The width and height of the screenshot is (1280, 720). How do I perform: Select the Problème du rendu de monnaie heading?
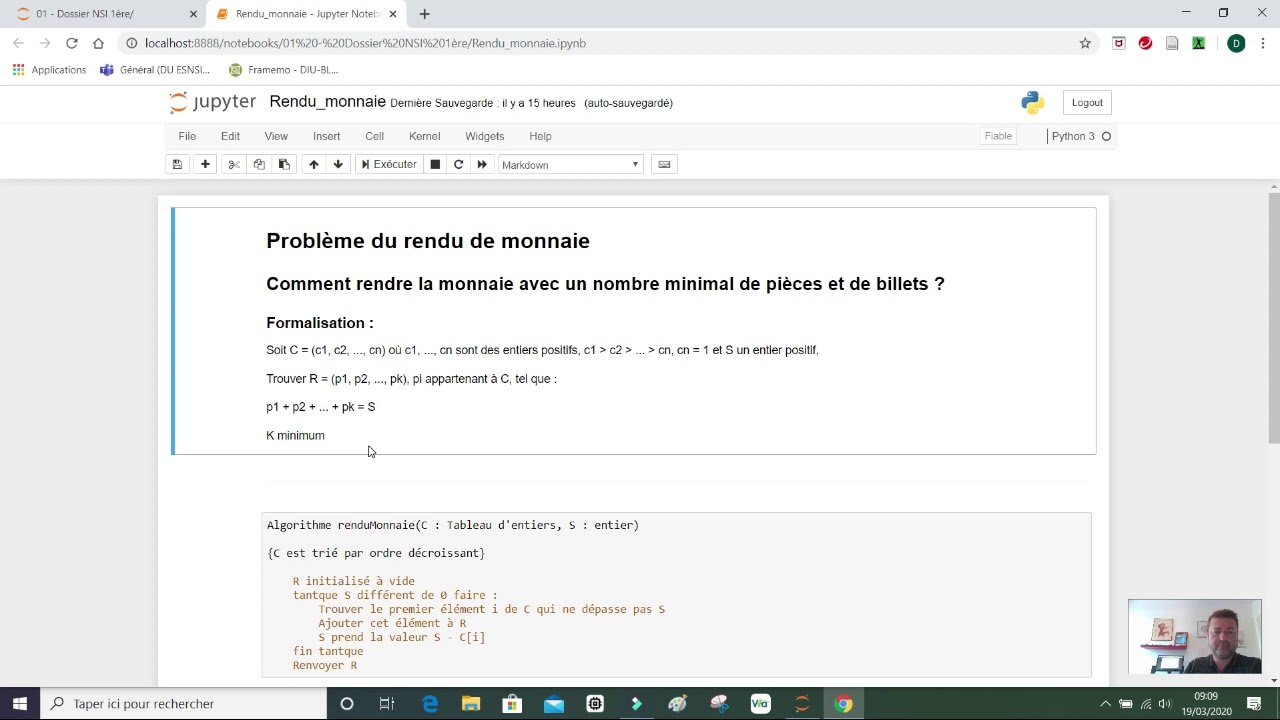tap(428, 241)
